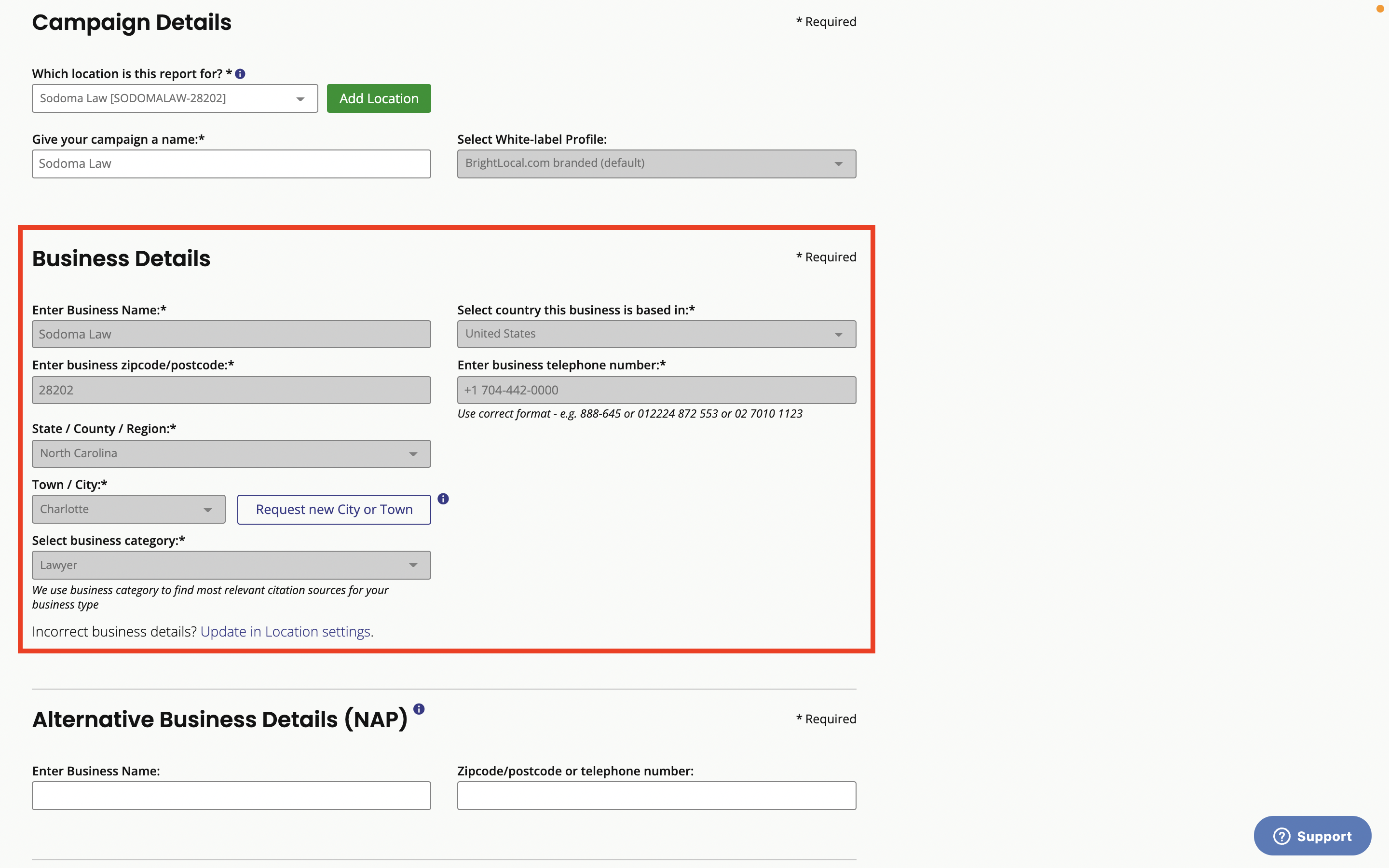1389x868 pixels.
Task: Click the Business Details heading text
Action: (x=121, y=258)
